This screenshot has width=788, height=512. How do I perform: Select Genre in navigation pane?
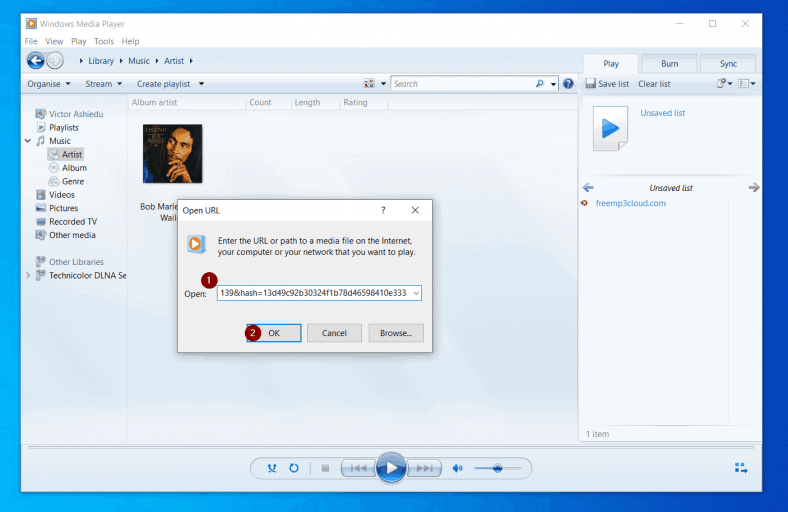66,181
